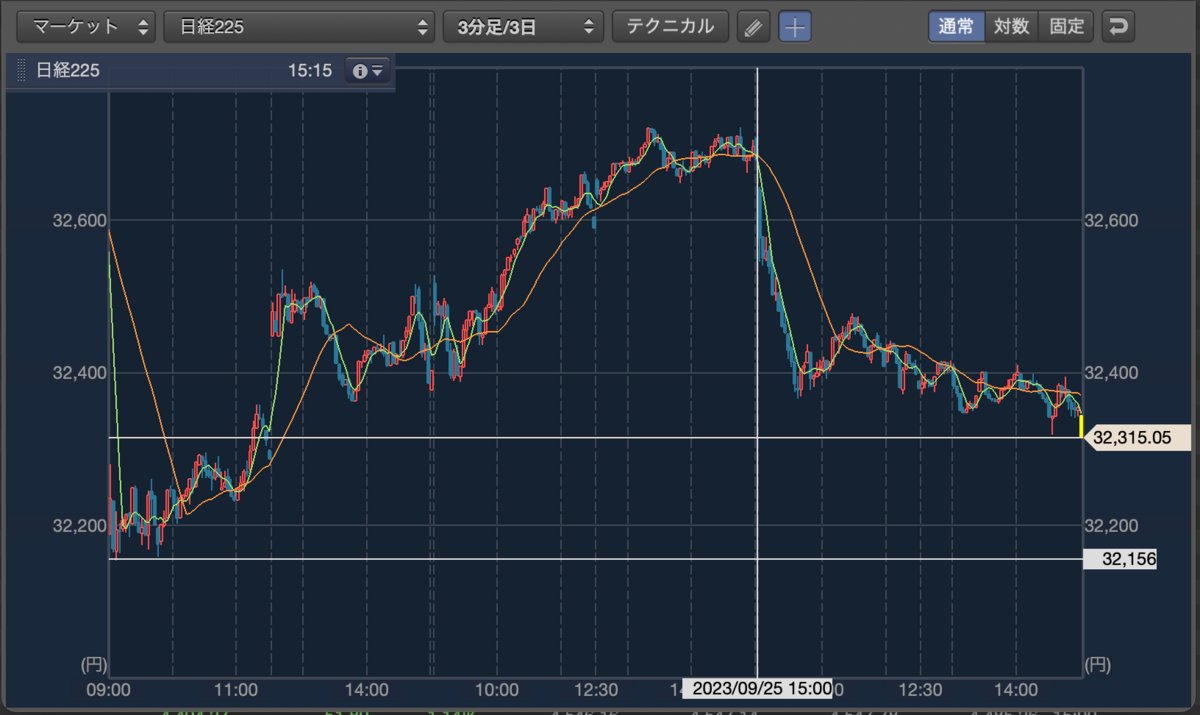The image size is (1200, 715).
Task: Click the 2023/09/25 15:00 date marker
Action: [757, 688]
